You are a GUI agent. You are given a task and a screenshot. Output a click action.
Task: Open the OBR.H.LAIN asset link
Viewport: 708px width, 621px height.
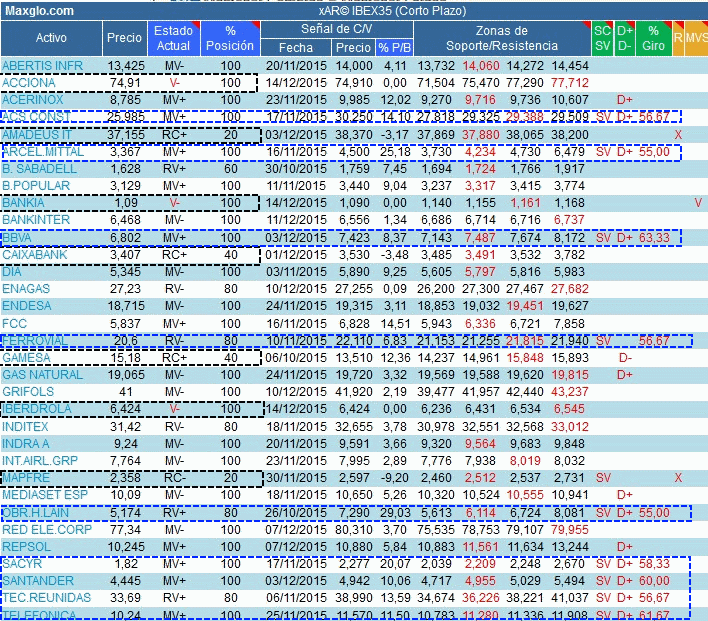[x=36, y=513]
